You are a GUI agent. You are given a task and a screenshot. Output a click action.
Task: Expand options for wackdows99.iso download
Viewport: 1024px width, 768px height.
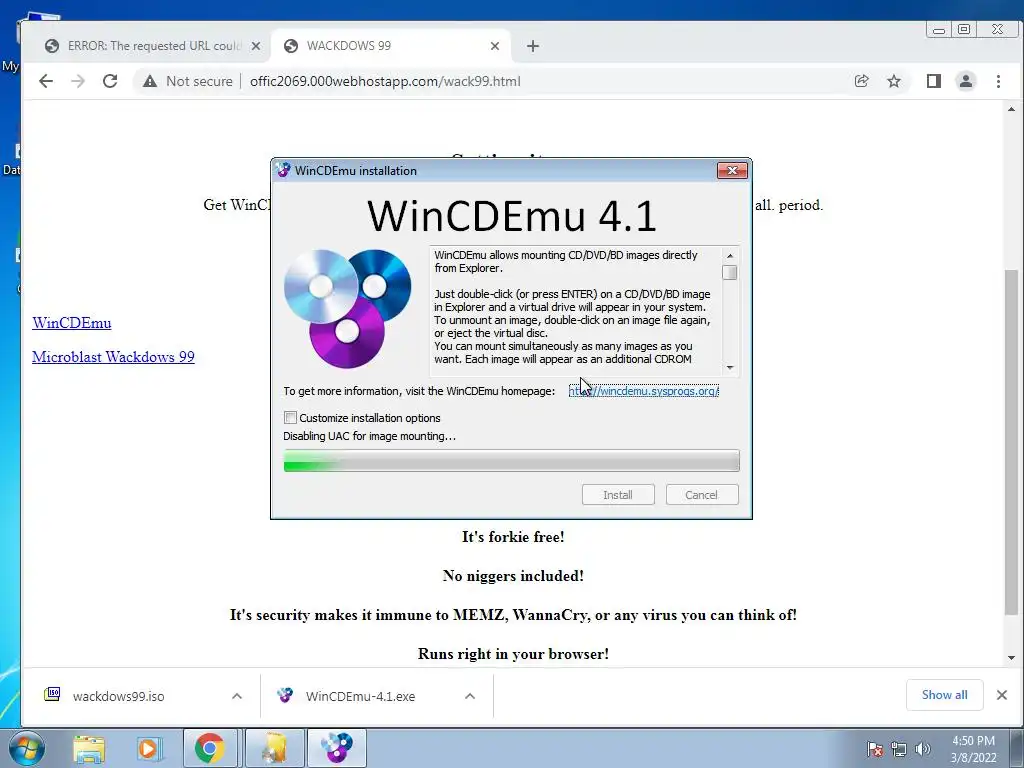[237, 696]
